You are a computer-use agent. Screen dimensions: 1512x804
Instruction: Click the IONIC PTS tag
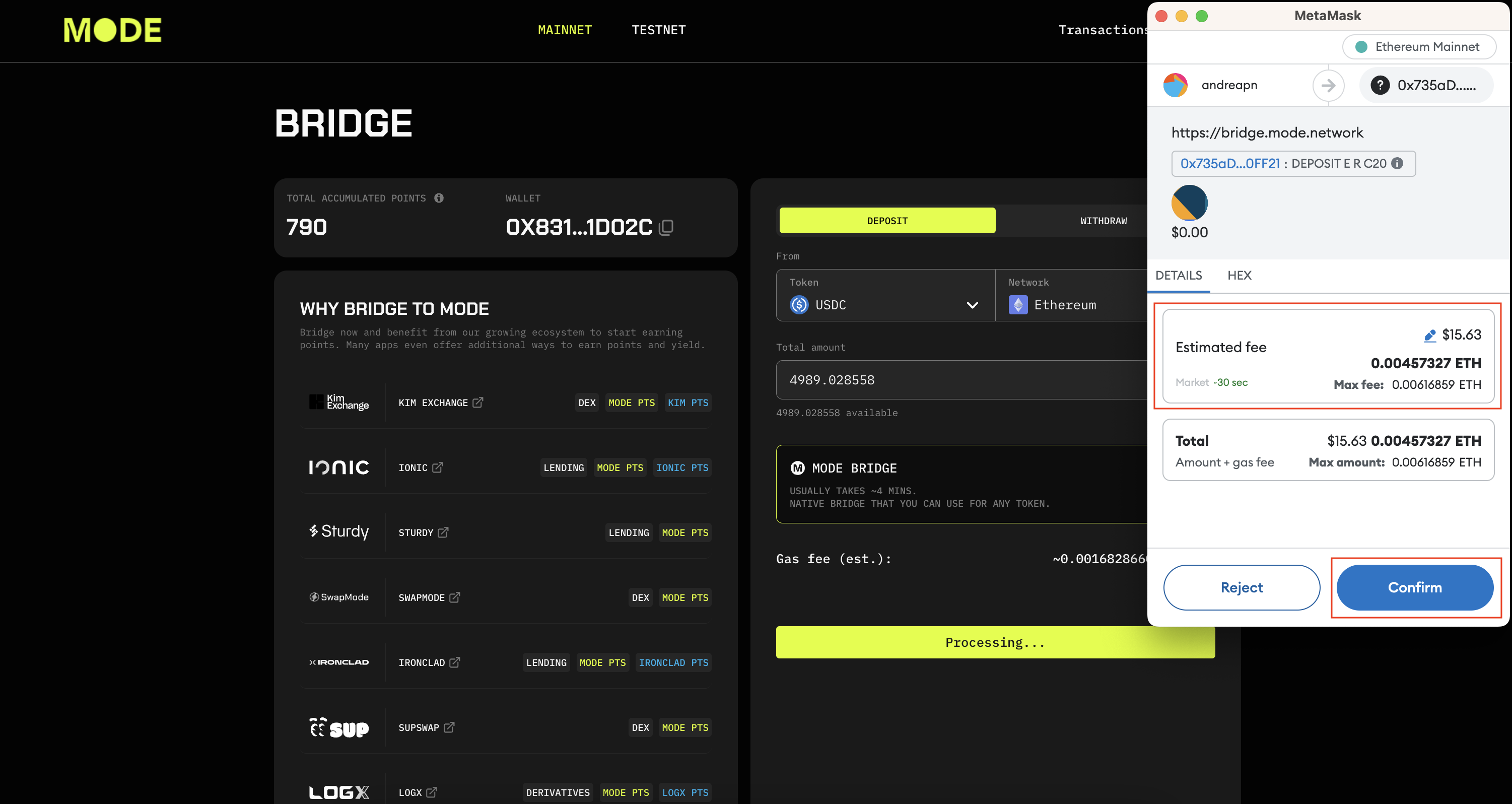pyautogui.click(x=682, y=467)
